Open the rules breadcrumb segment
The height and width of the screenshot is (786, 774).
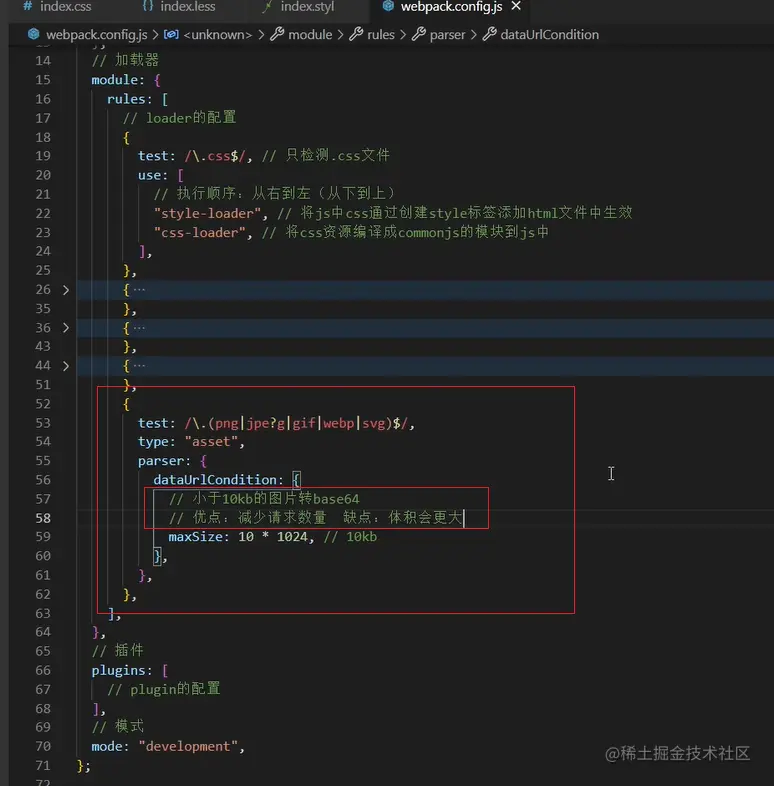[x=380, y=35]
